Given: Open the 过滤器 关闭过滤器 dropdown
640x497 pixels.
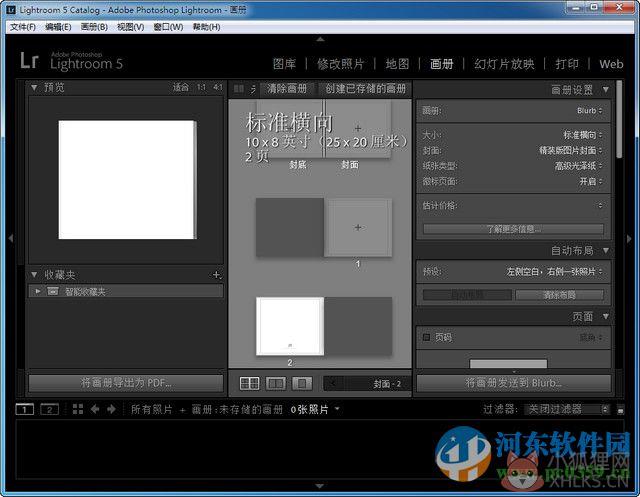Looking at the screenshot, I should click(x=567, y=409).
